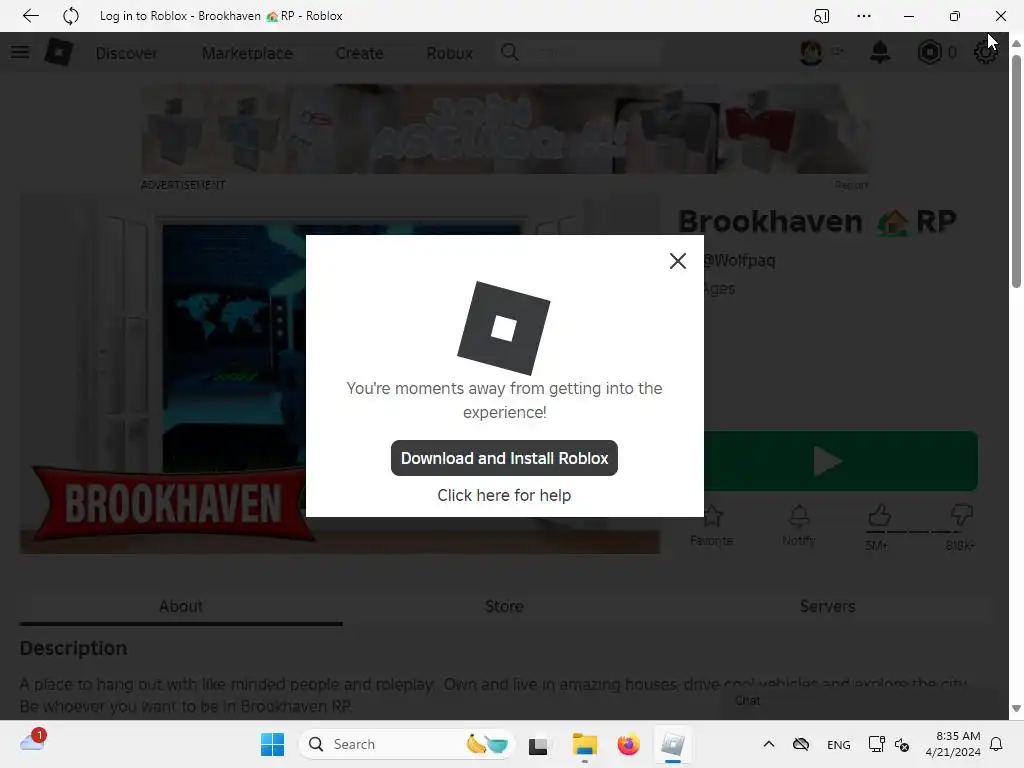Screen dimensions: 1024x768
Task: Close the download dialog with the X
Action: point(678,261)
